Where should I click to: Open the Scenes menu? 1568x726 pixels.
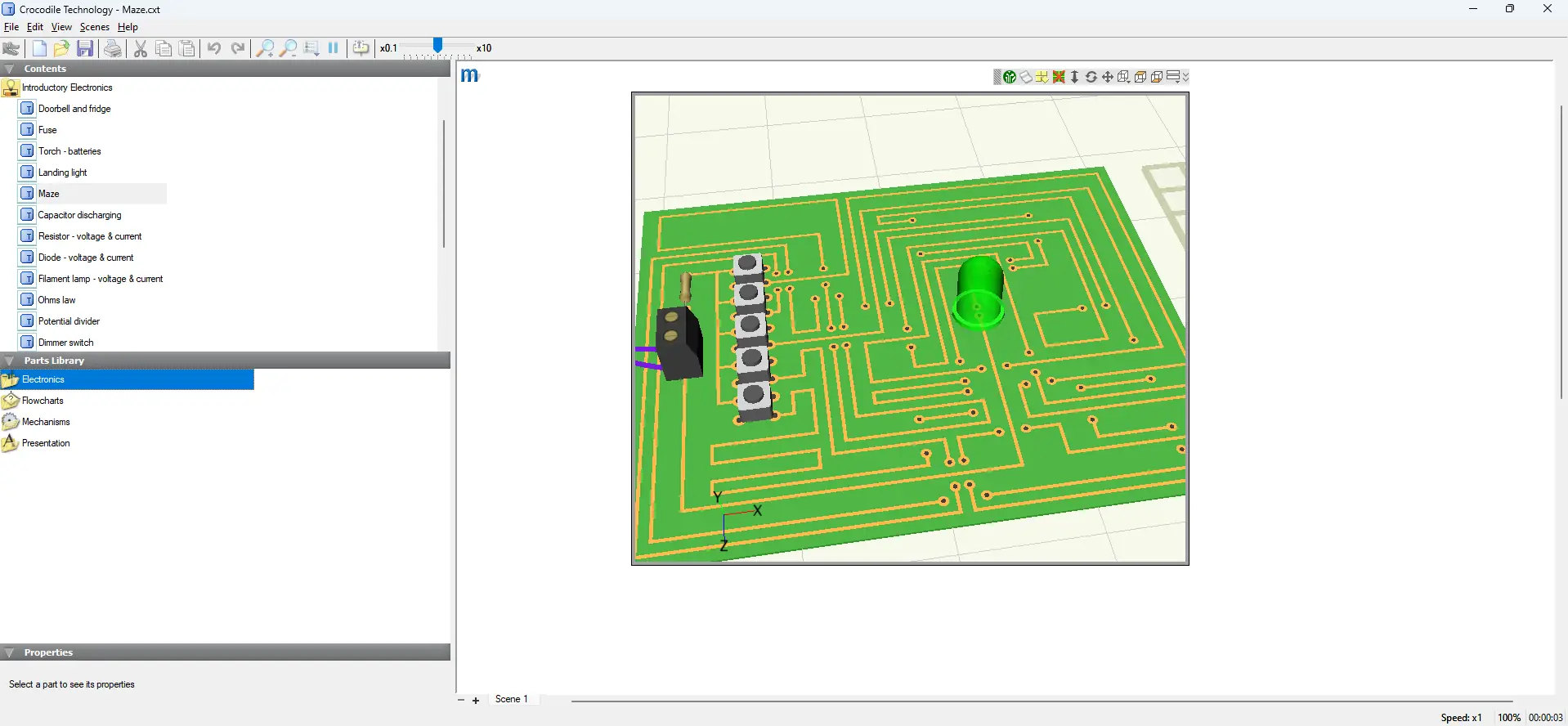[x=95, y=27]
